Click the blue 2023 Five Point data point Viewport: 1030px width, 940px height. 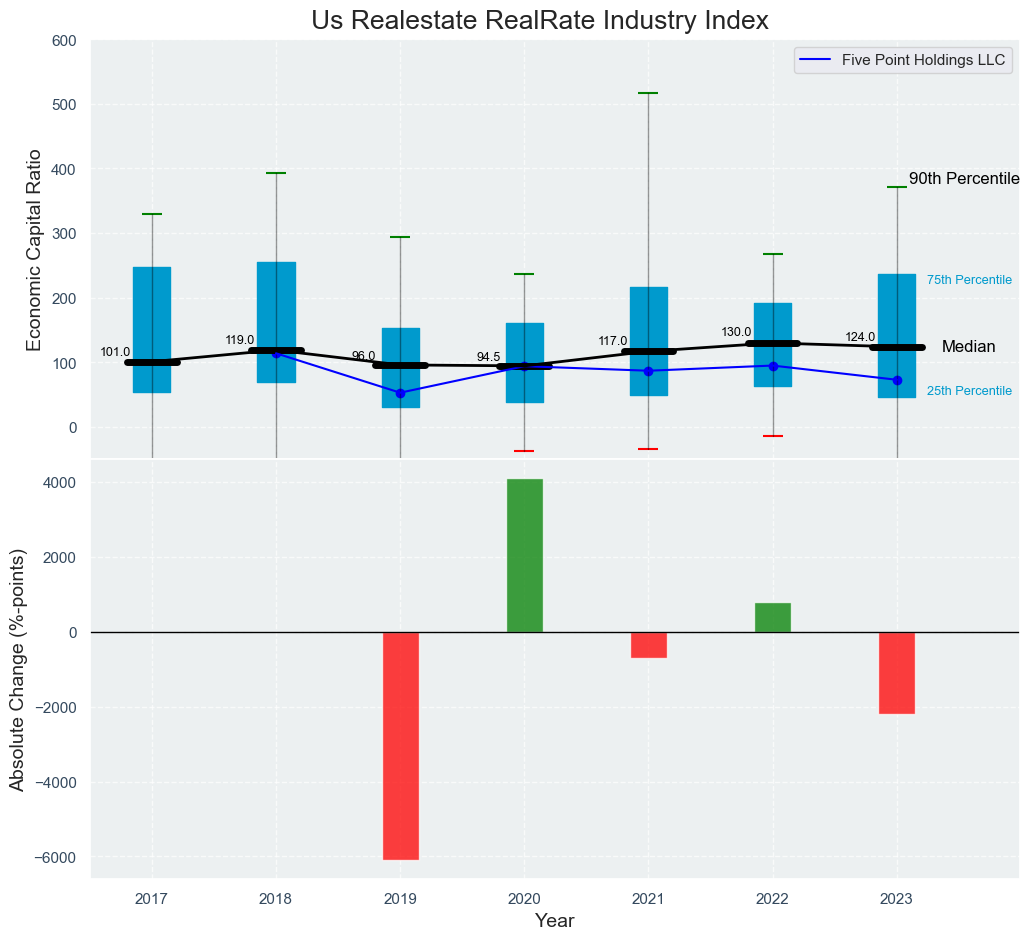click(x=897, y=380)
